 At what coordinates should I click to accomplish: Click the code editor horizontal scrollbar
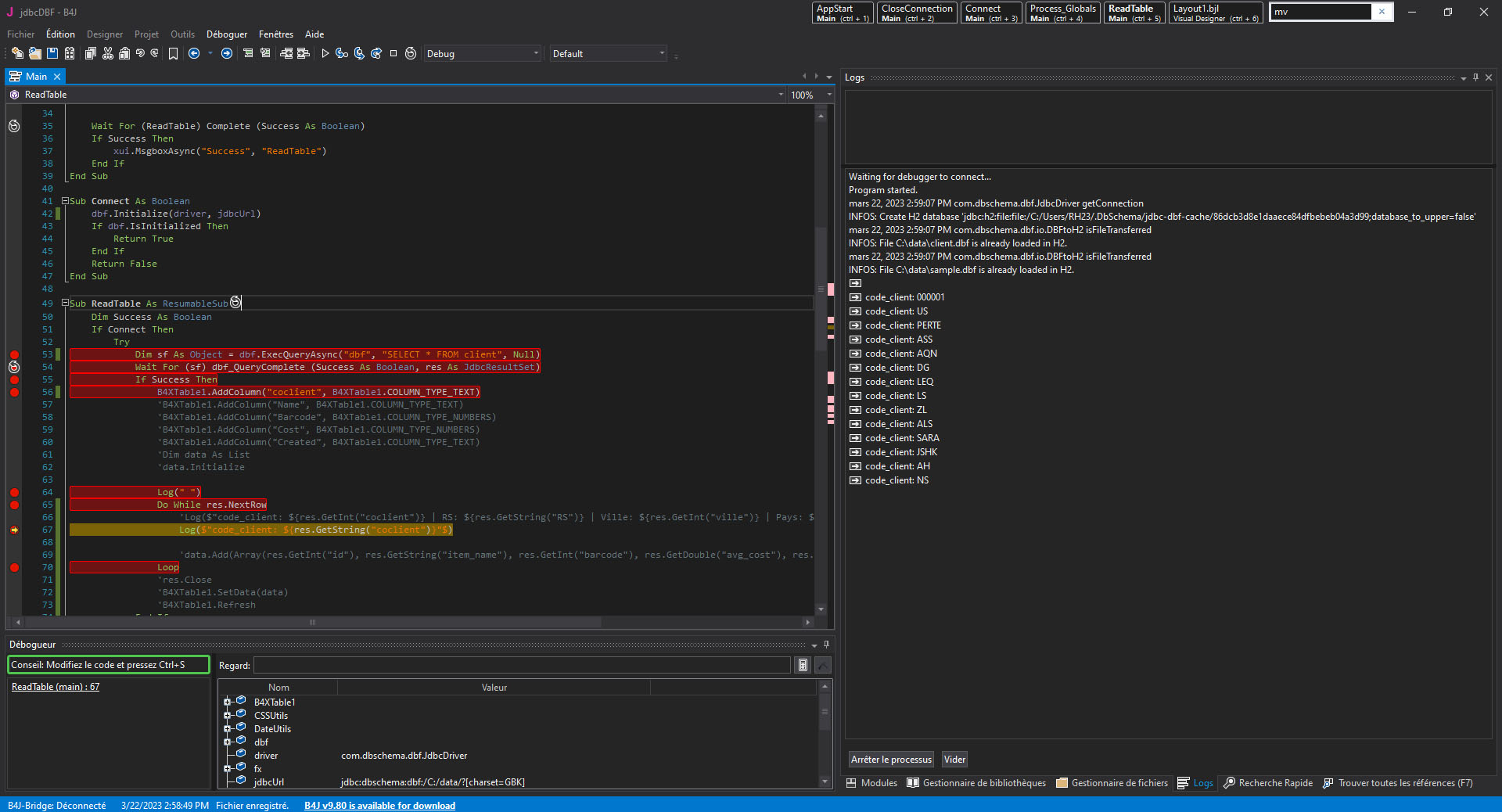pos(313,623)
